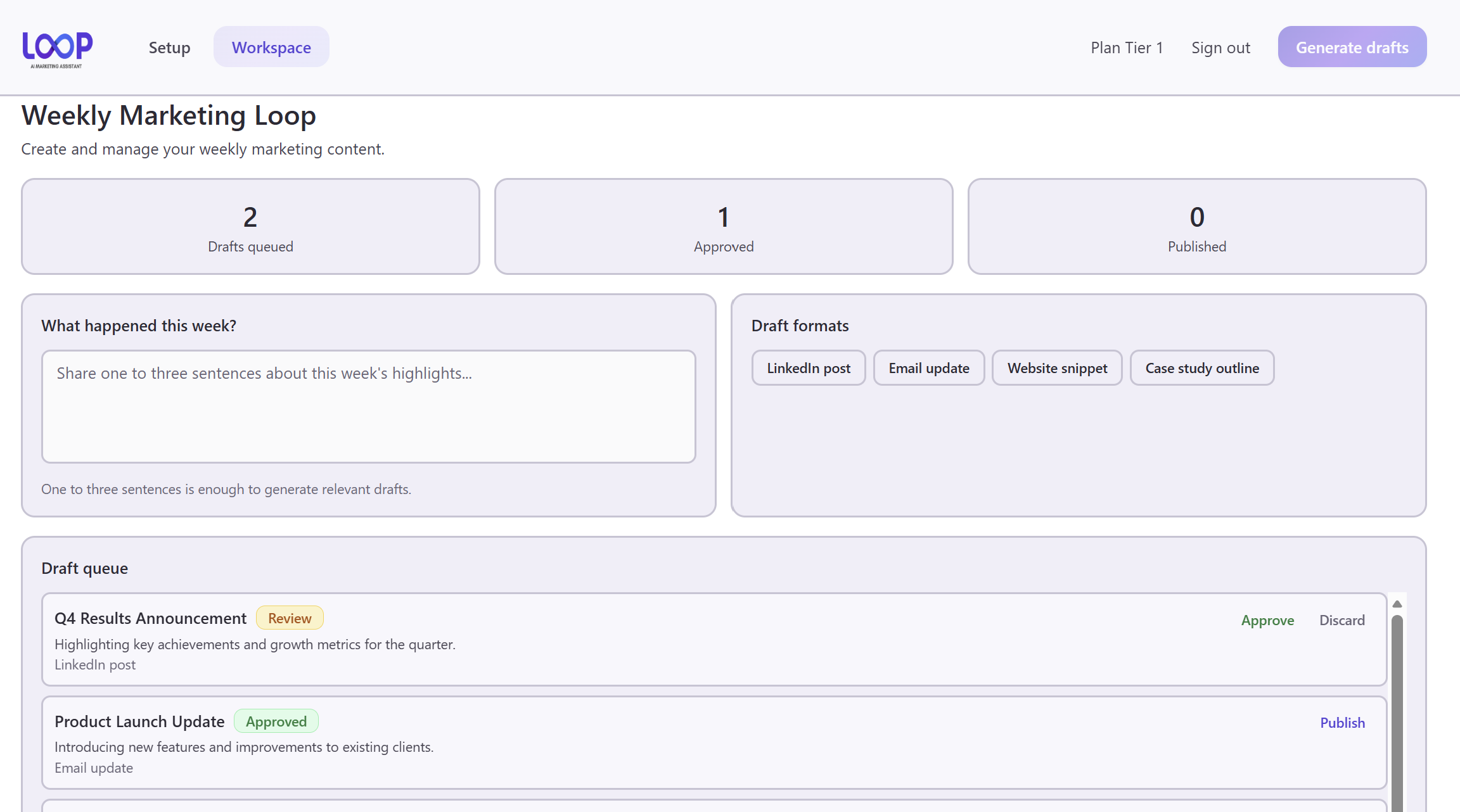Screen dimensions: 1460x812
Task: Select the Email update draft format
Action: tap(928, 367)
